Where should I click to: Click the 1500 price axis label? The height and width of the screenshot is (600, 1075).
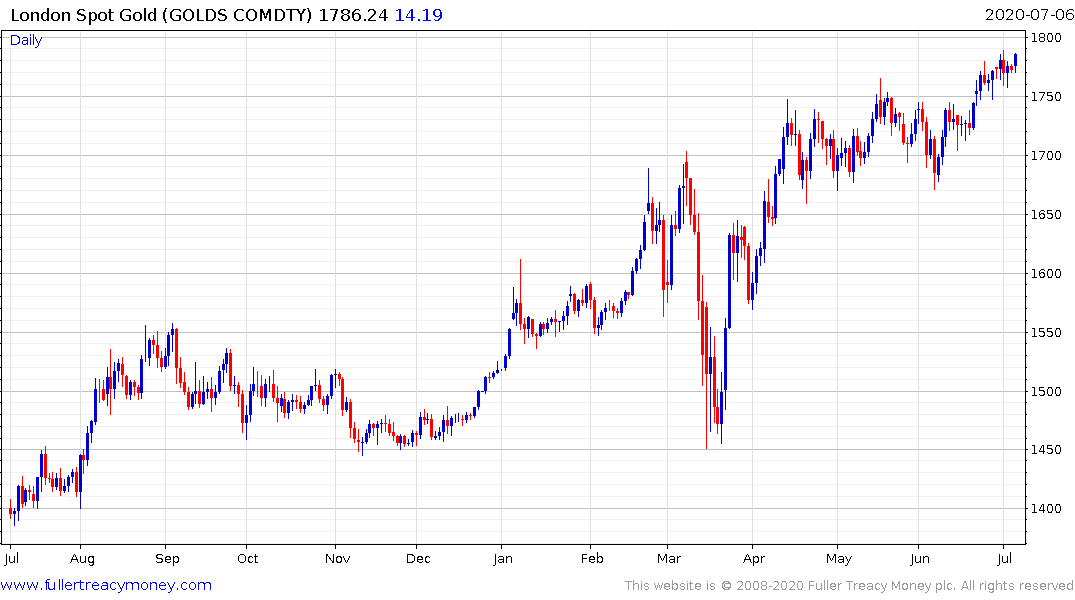pos(1046,392)
